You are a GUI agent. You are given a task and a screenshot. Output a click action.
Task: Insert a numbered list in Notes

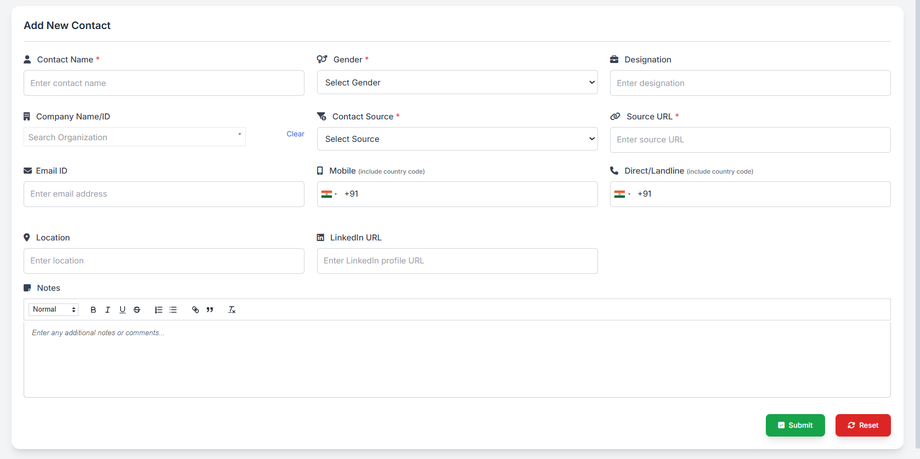pos(158,310)
